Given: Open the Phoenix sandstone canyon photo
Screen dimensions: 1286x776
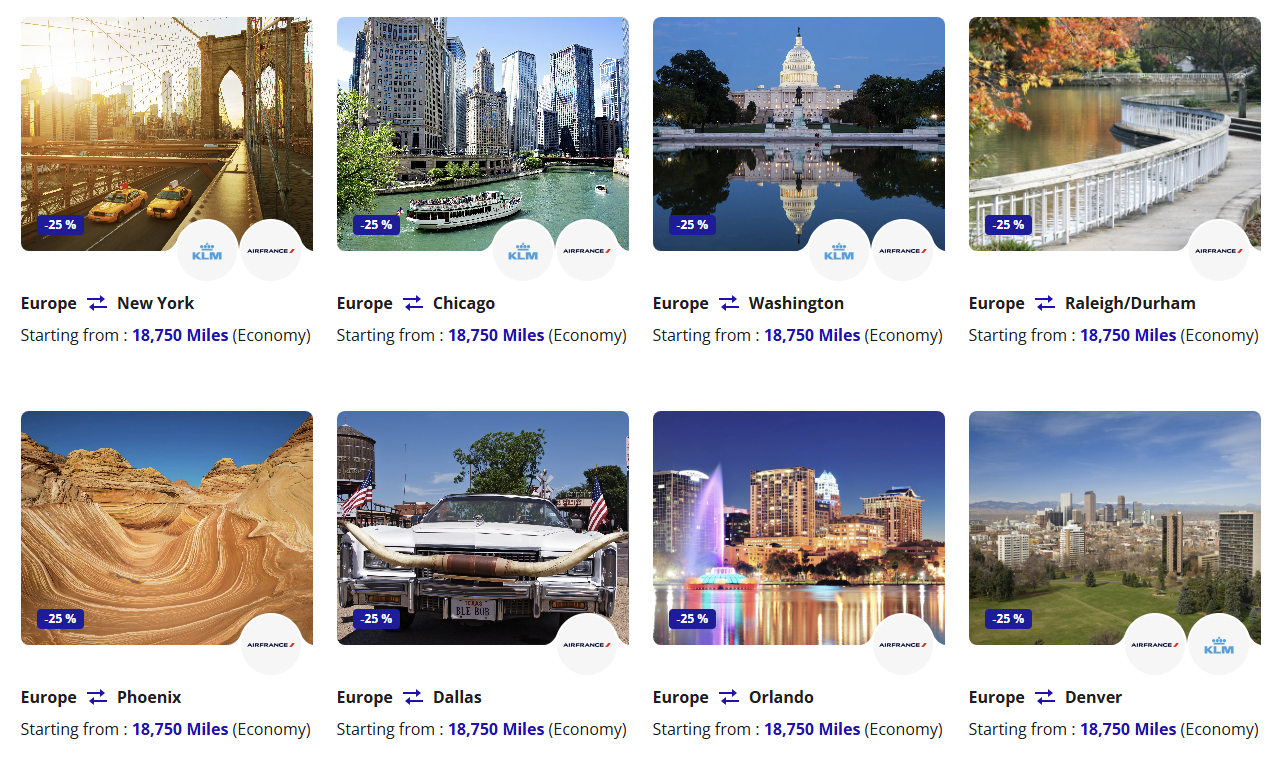Looking at the screenshot, I should [167, 528].
